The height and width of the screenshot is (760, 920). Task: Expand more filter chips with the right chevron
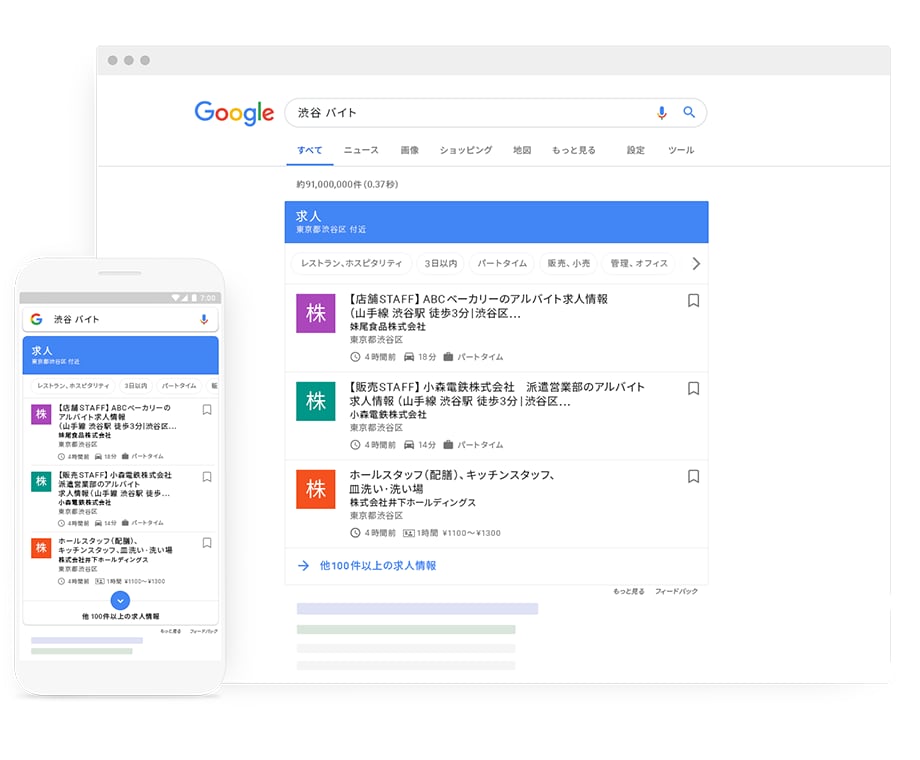pyautogui.click(x=696, y=264)
